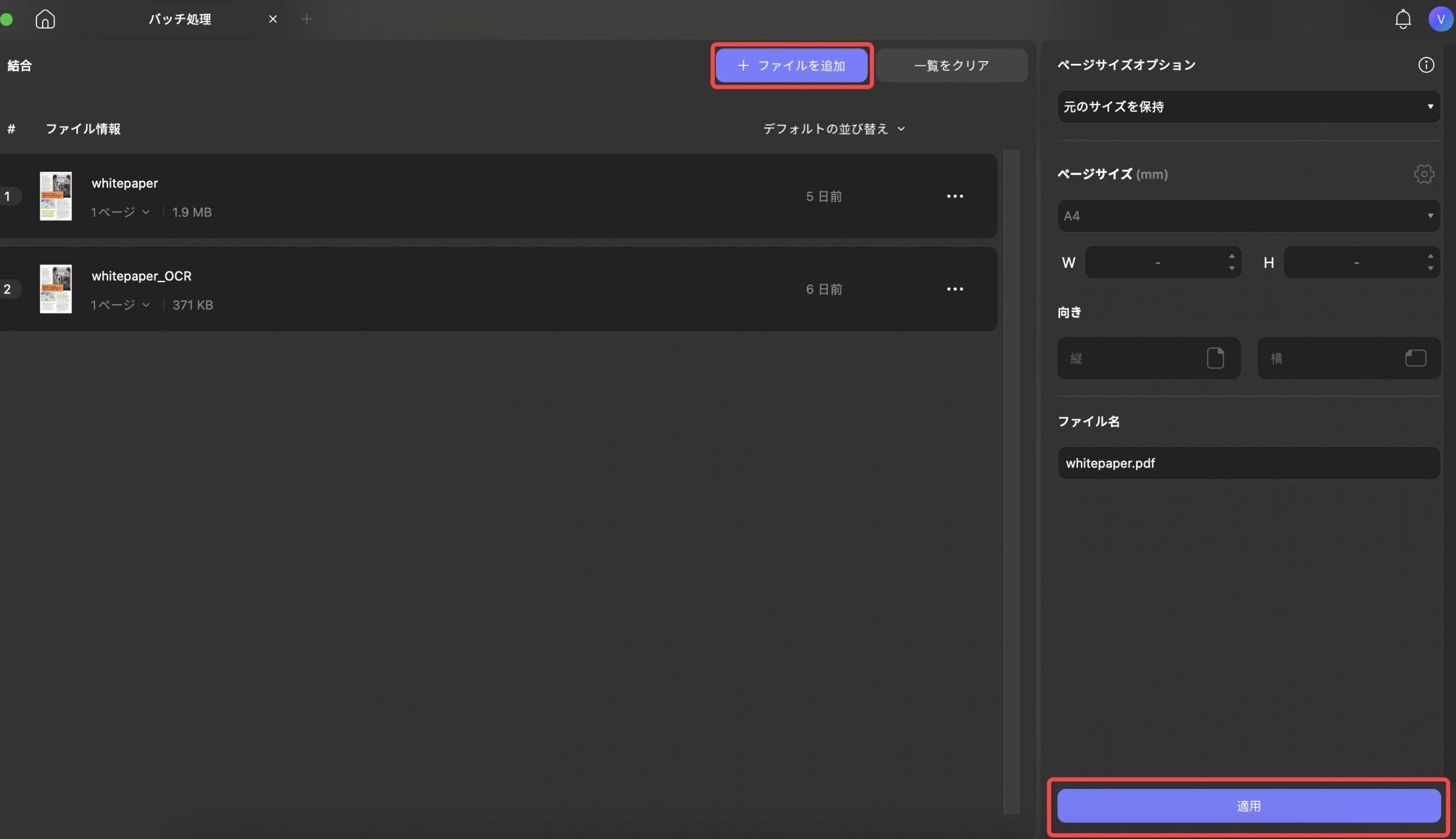
Task: Select 縦 portrait orientation
Action: point(1148,358)
